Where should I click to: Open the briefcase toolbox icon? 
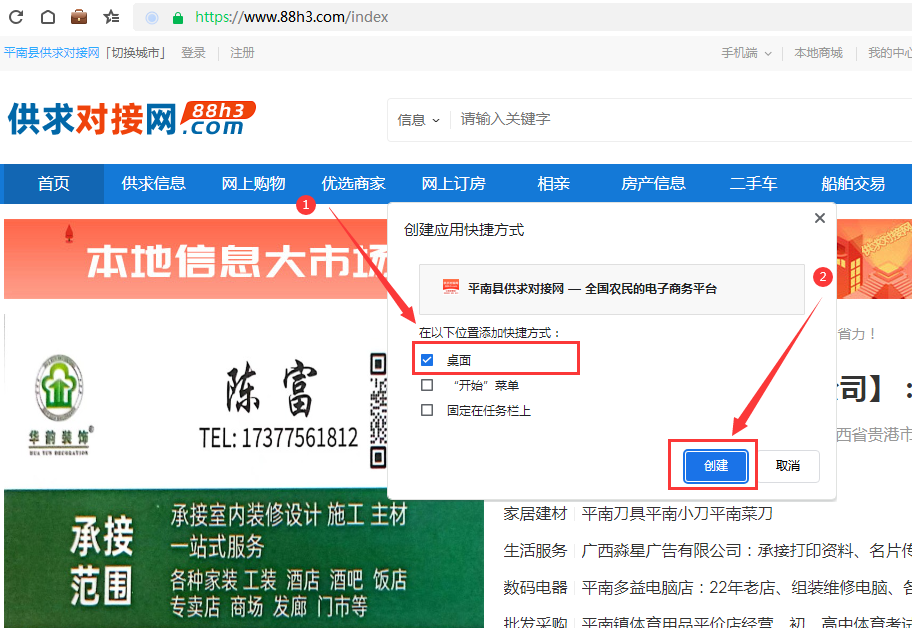coord(79,17)
